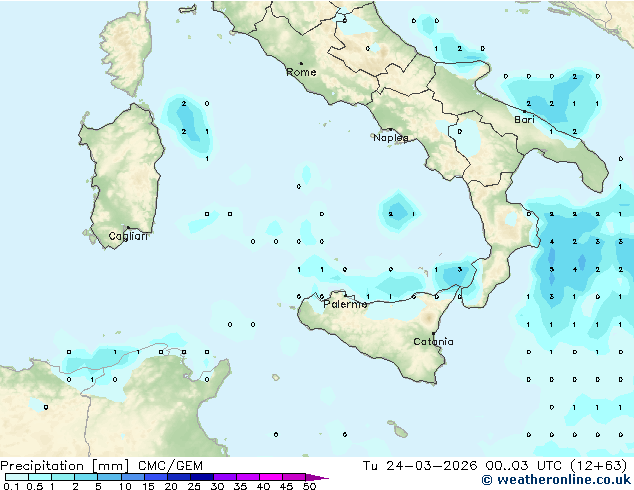Click the Palermo city label
This screenshot has width=634, height=490.
coord(345,304)
